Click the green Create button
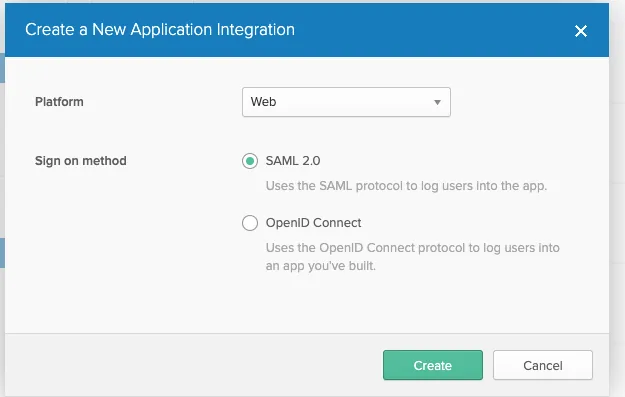The width and height of the screenshot is (625, 397). coord(432,365)
